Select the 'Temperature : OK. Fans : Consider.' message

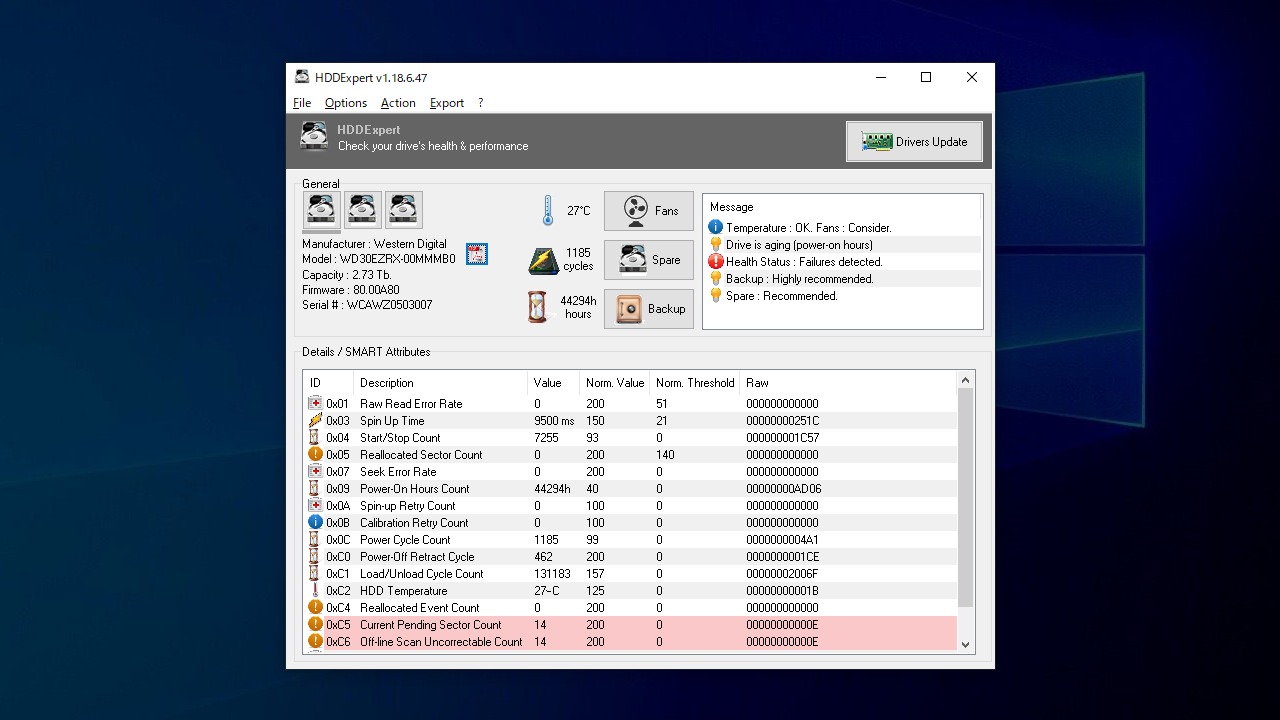808,228
